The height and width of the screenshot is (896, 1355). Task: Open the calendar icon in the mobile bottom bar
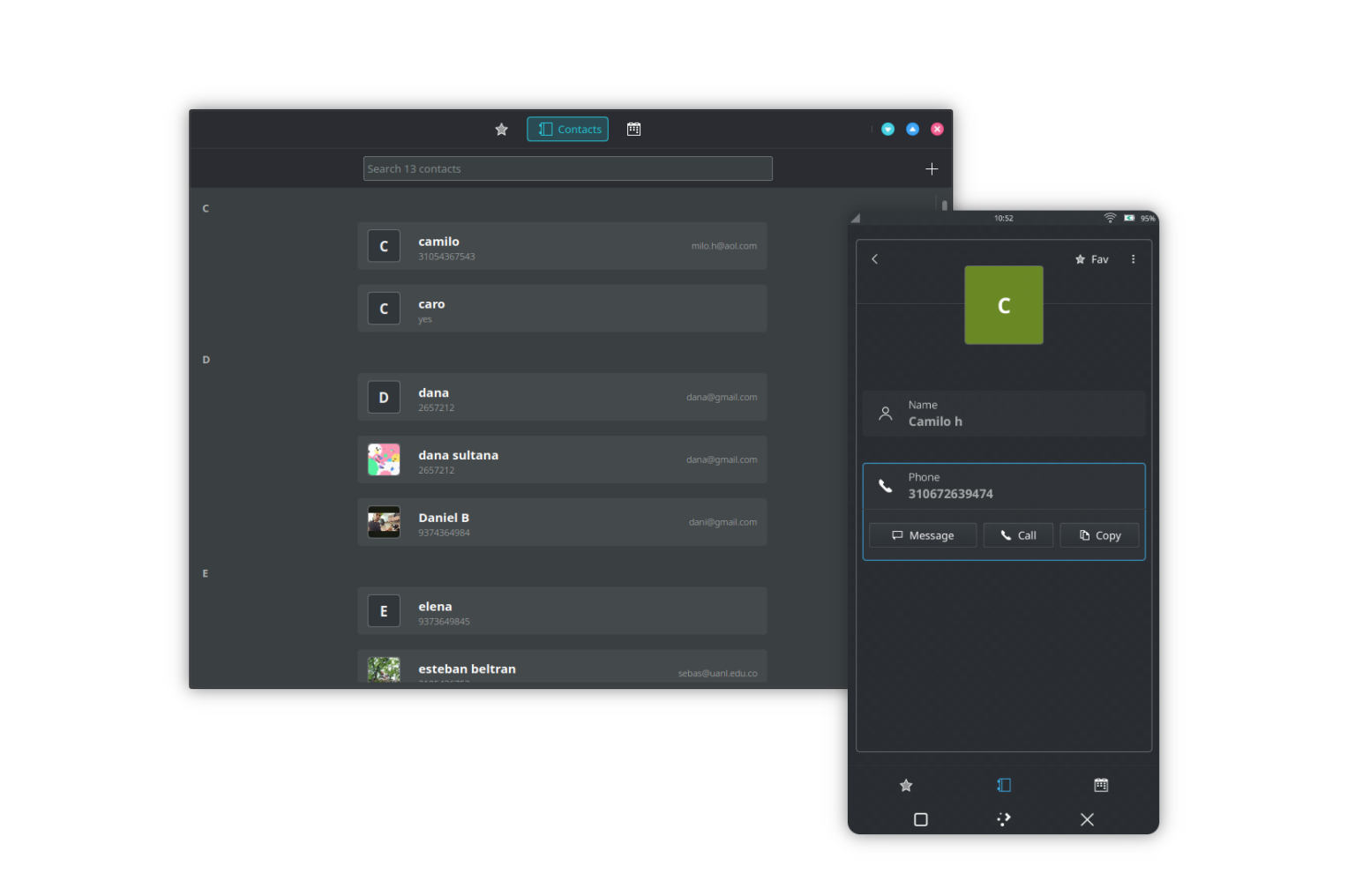(1100, 785)
